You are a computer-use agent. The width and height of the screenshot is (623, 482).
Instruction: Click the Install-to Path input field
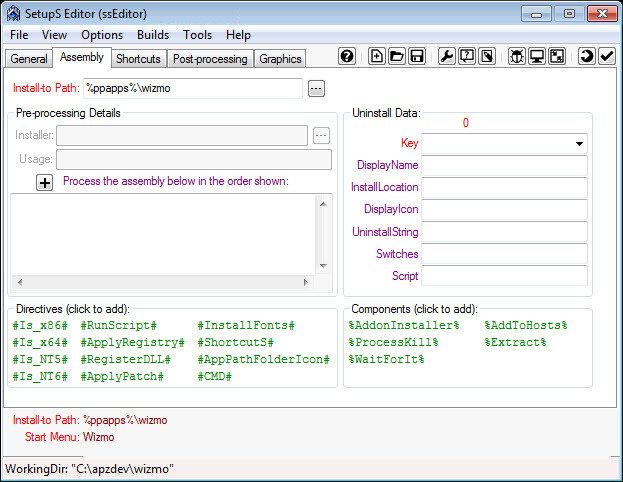(x=193, y=88)
